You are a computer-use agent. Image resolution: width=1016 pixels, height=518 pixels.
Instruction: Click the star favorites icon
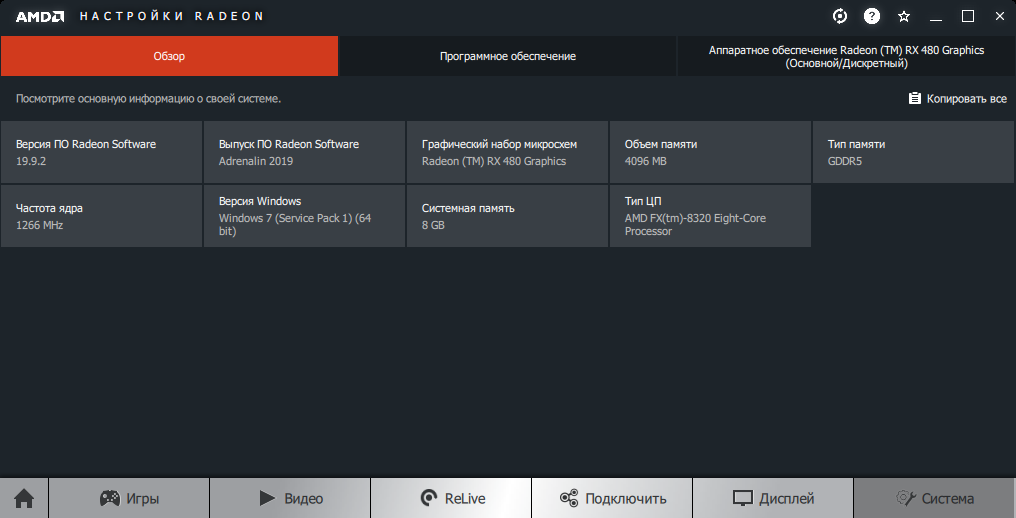coord(904,17)
